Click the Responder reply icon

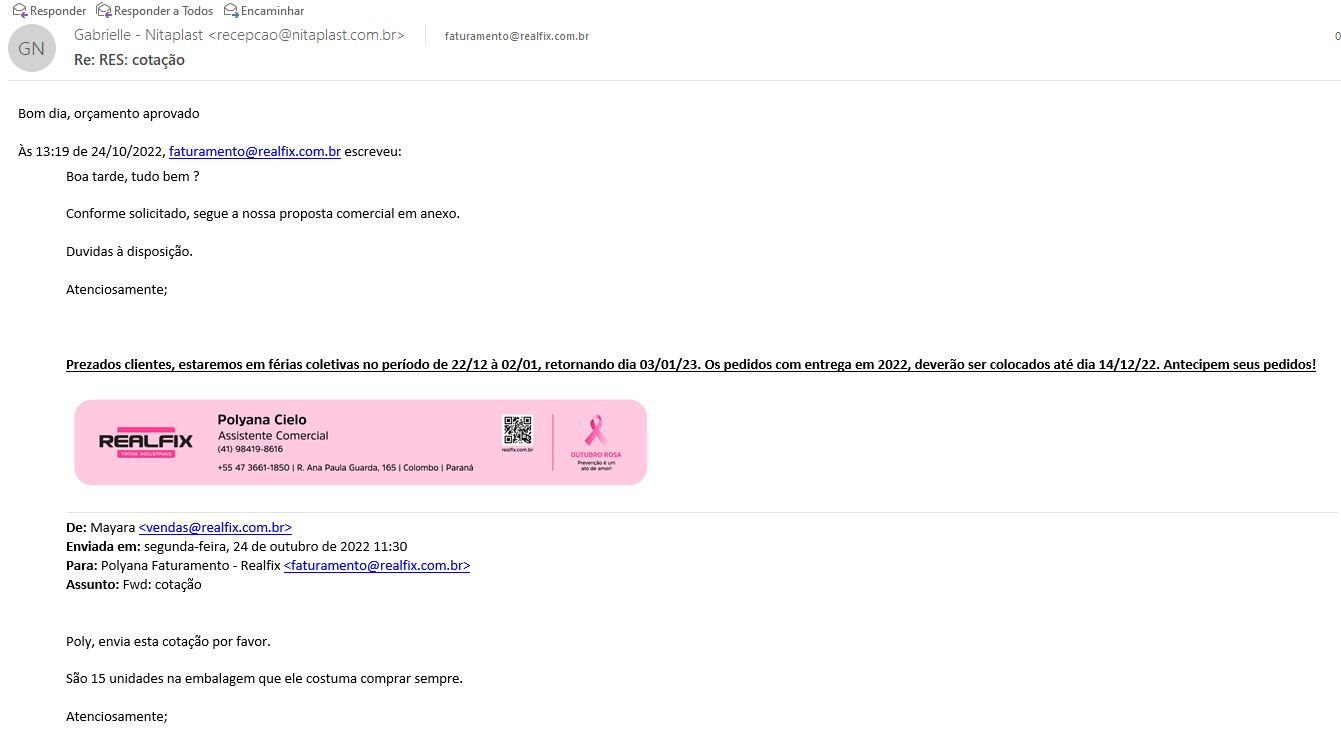pyautogui.click(x=19, y=10)
